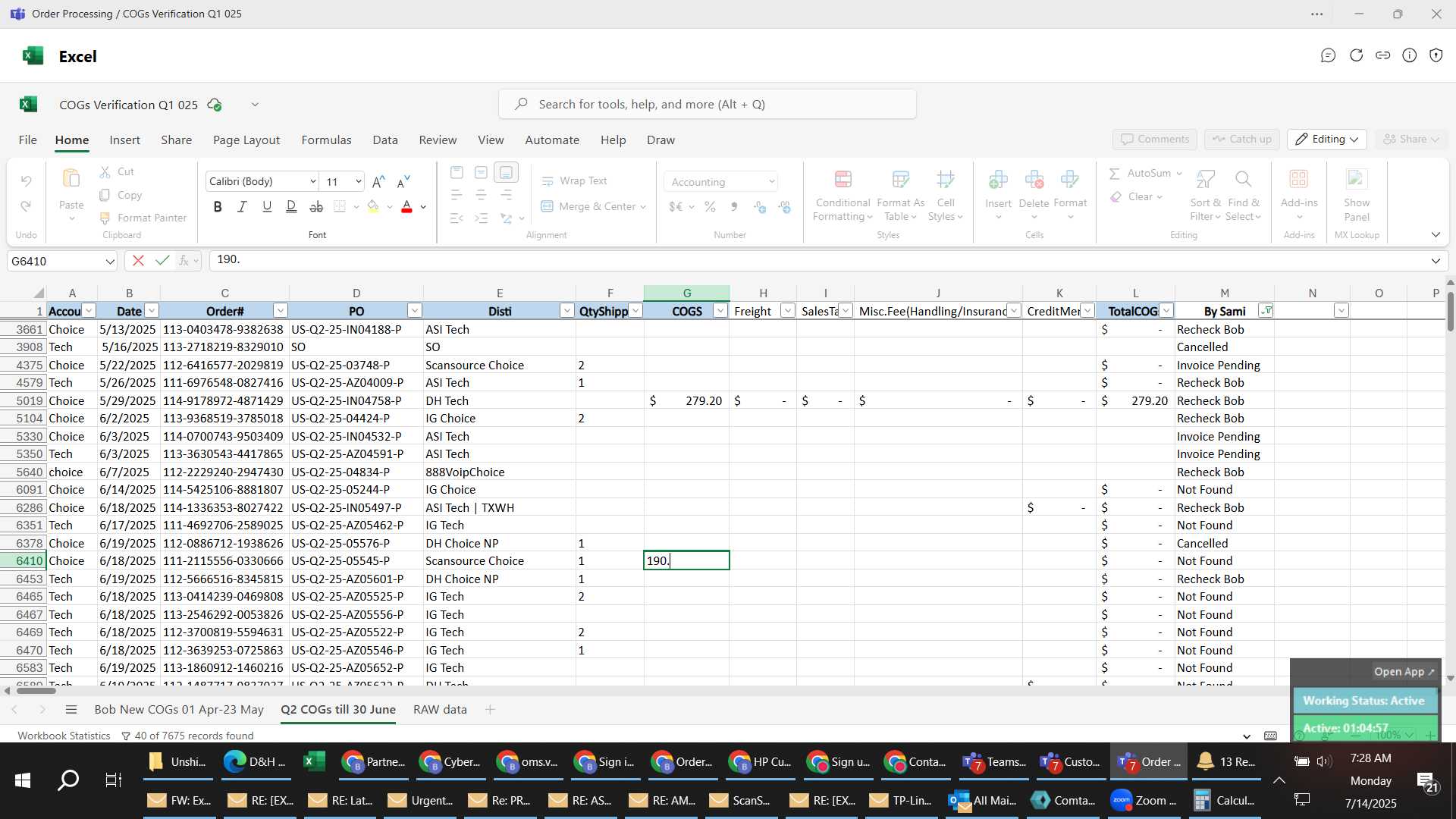Open the Editing mode dropdown

pyautogui.click(x=1327, y=140)
